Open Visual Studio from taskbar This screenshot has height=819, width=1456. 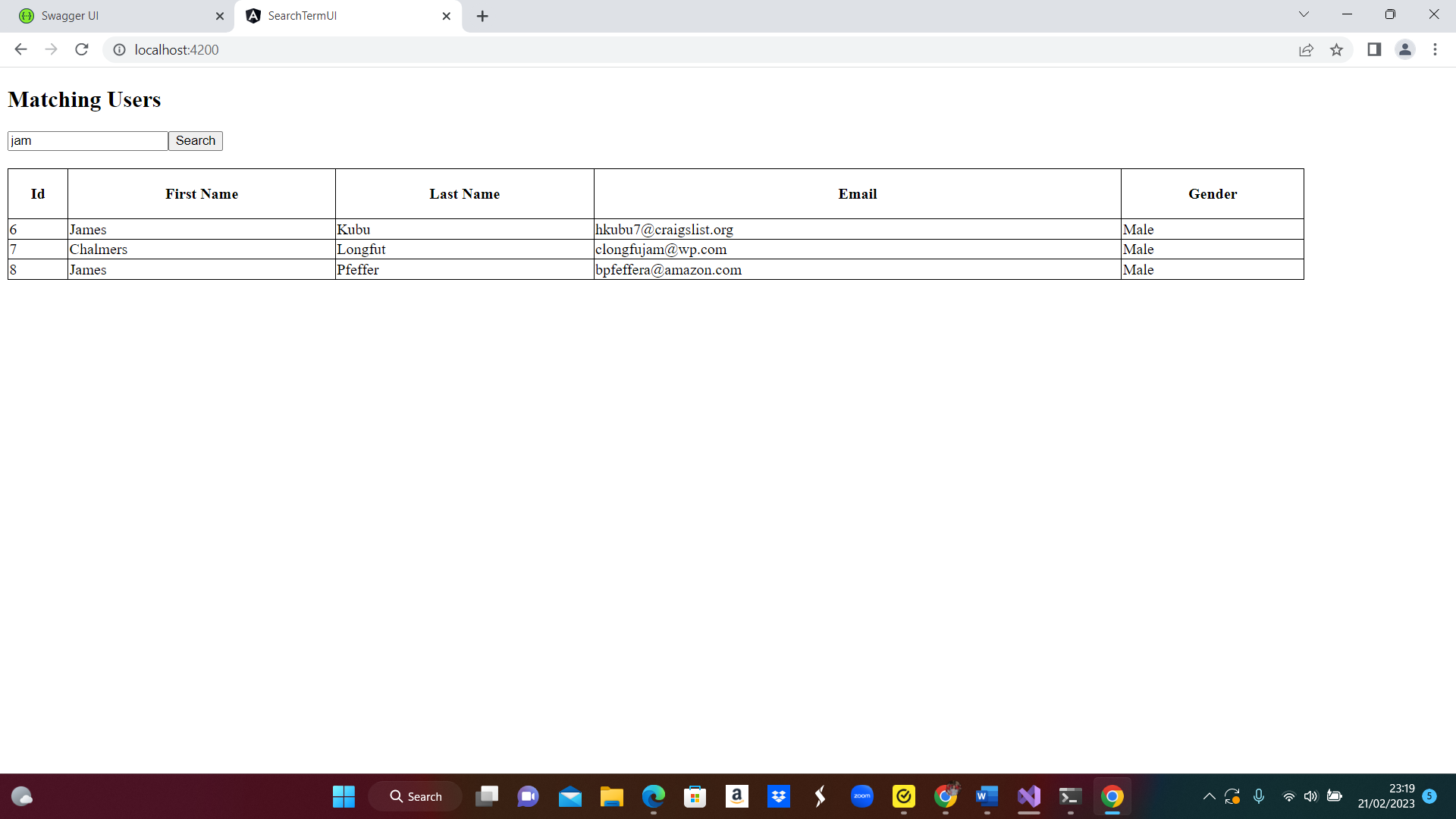pyautogui.click(x=1029, y=796)
